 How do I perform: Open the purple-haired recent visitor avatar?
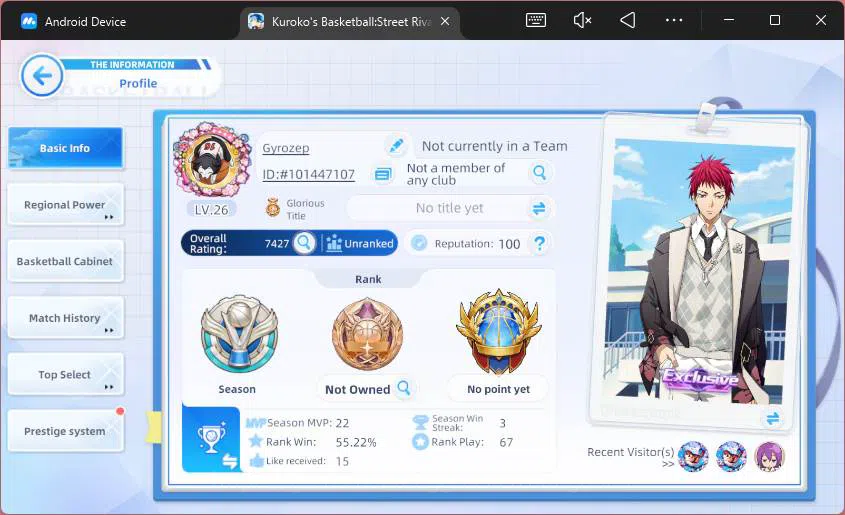coord(770,457)
